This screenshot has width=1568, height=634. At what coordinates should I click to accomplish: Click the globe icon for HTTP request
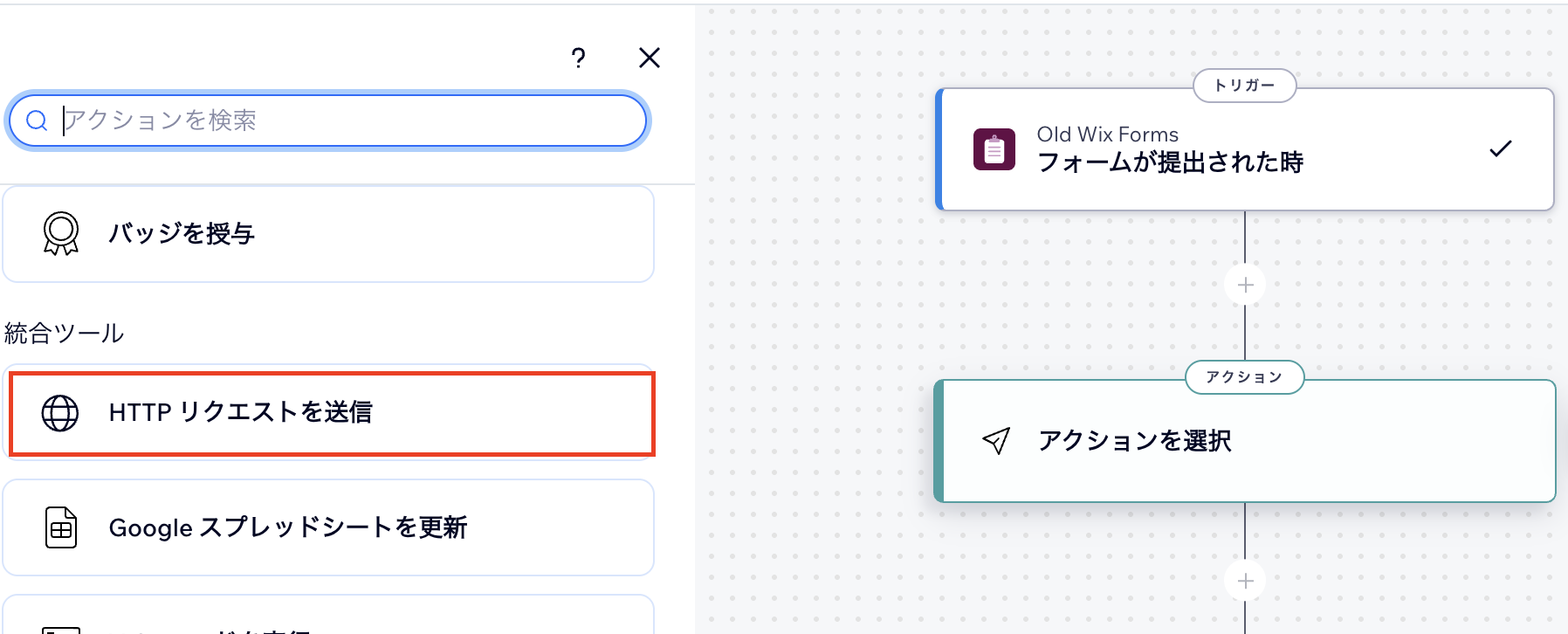[60, 413]
